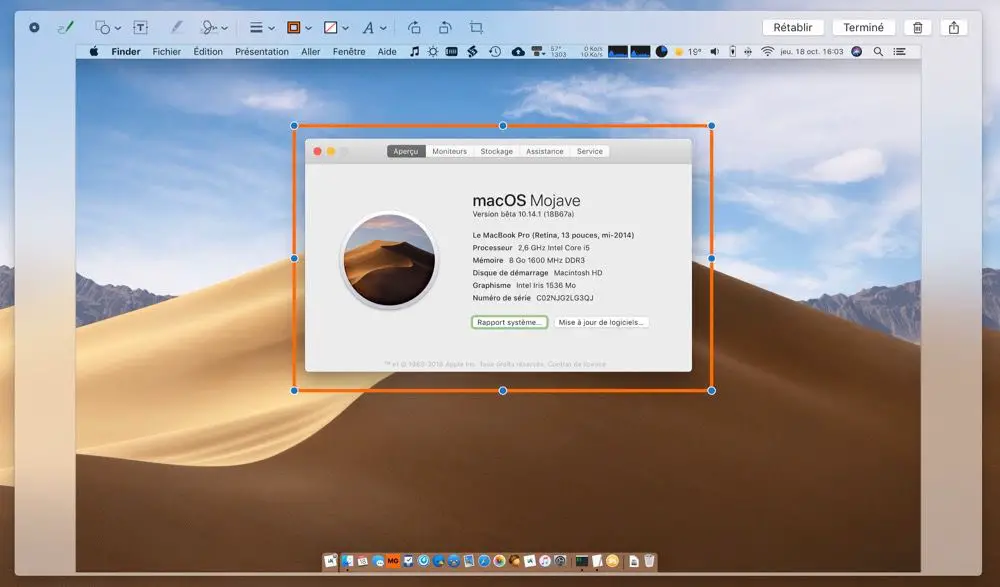Open iTunes from the Dock
This screenshot has width=1000, height=587.
(x=545, y=561)
